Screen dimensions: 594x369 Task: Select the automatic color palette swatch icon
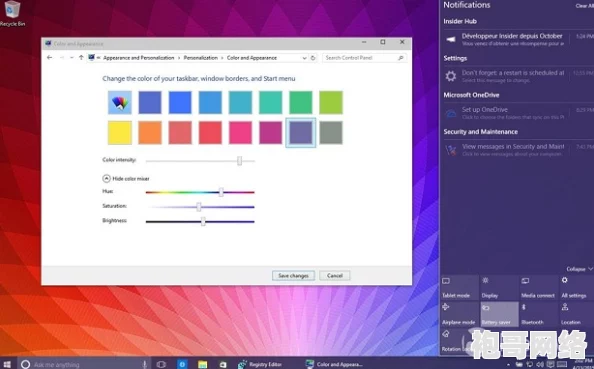[x=120, y=102]
